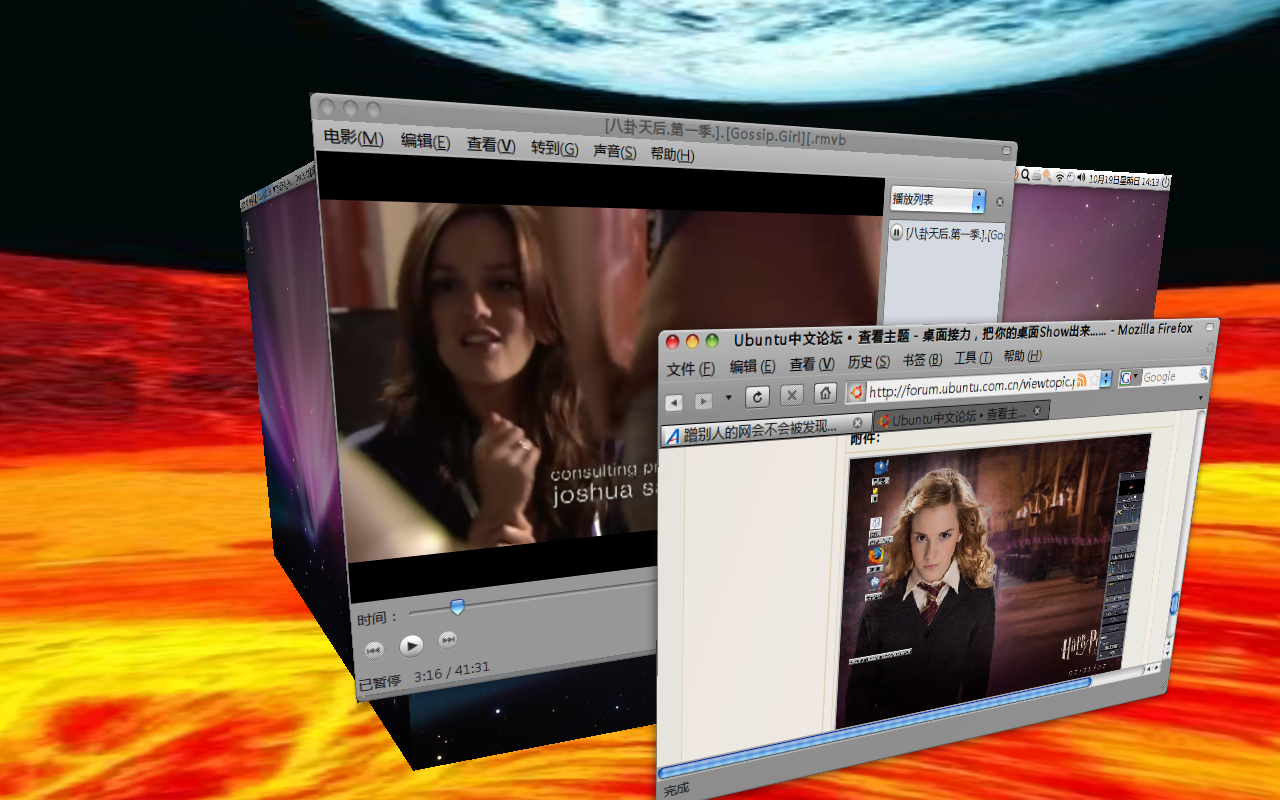Open movie player 电影(M) menu

point(354,137)
